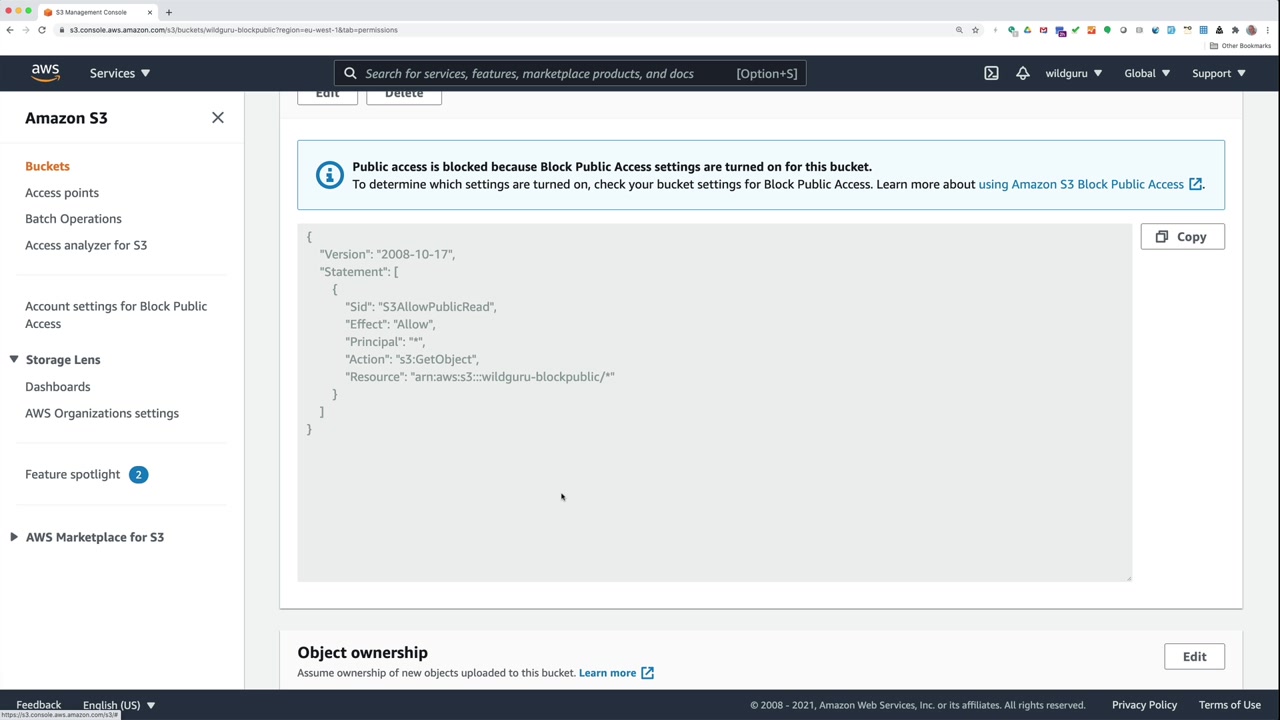This screenshot has width=1280, height=720.
Task: Open the Services dropdown menu
Action: click(x=120, y=73)
